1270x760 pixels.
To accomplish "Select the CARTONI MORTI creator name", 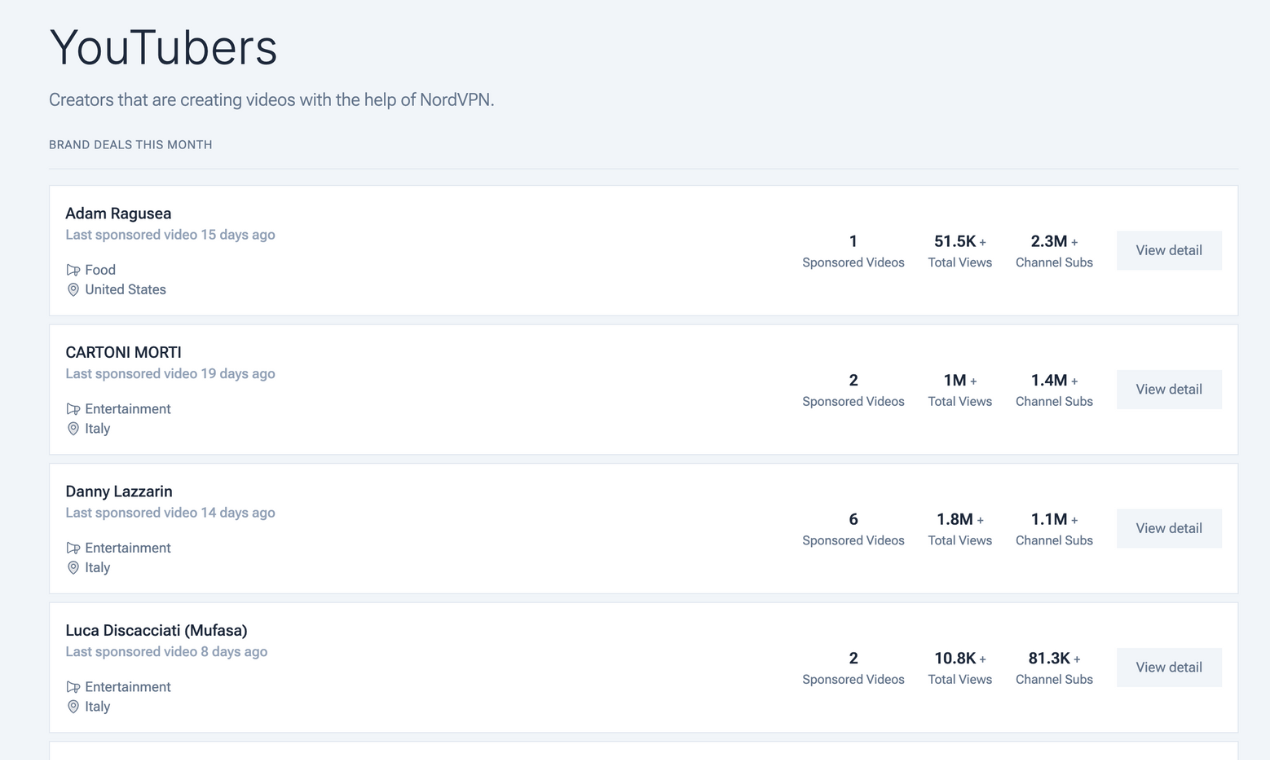I will pos(123,352).
